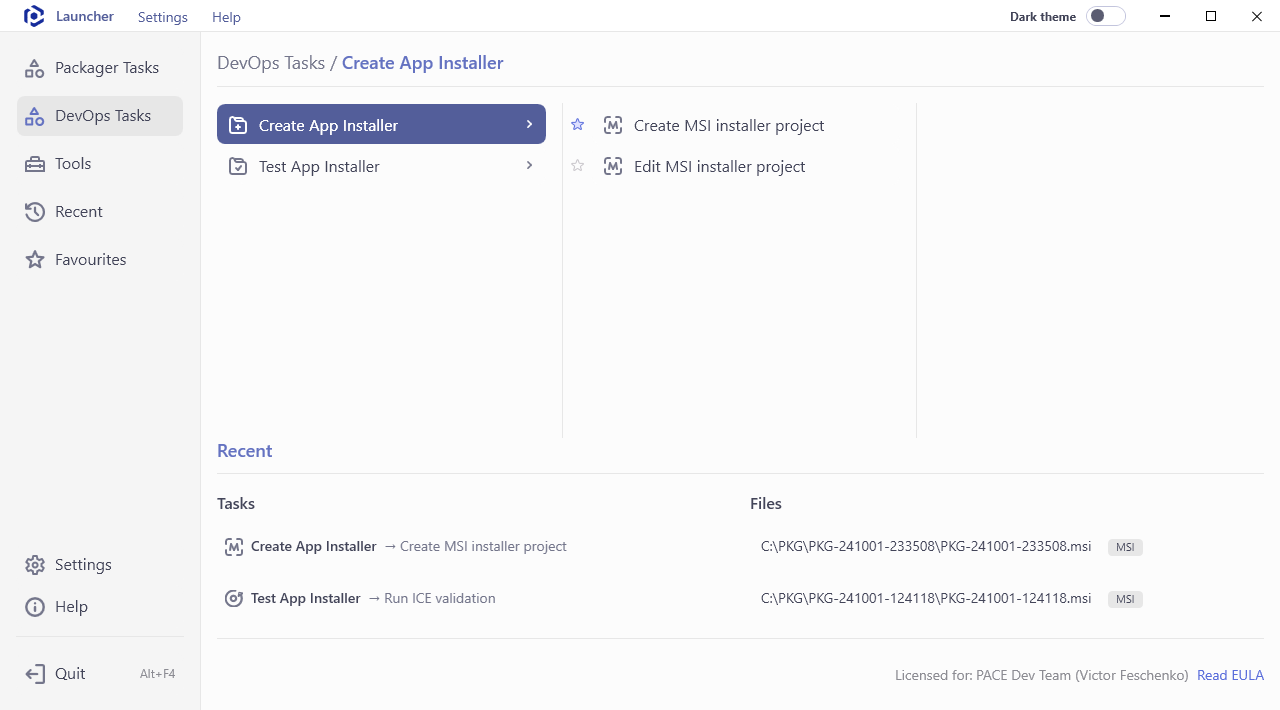Click the PACE Launcher logo icon
The width and height of the screenshot is (1280, 710).
[34, 16]
